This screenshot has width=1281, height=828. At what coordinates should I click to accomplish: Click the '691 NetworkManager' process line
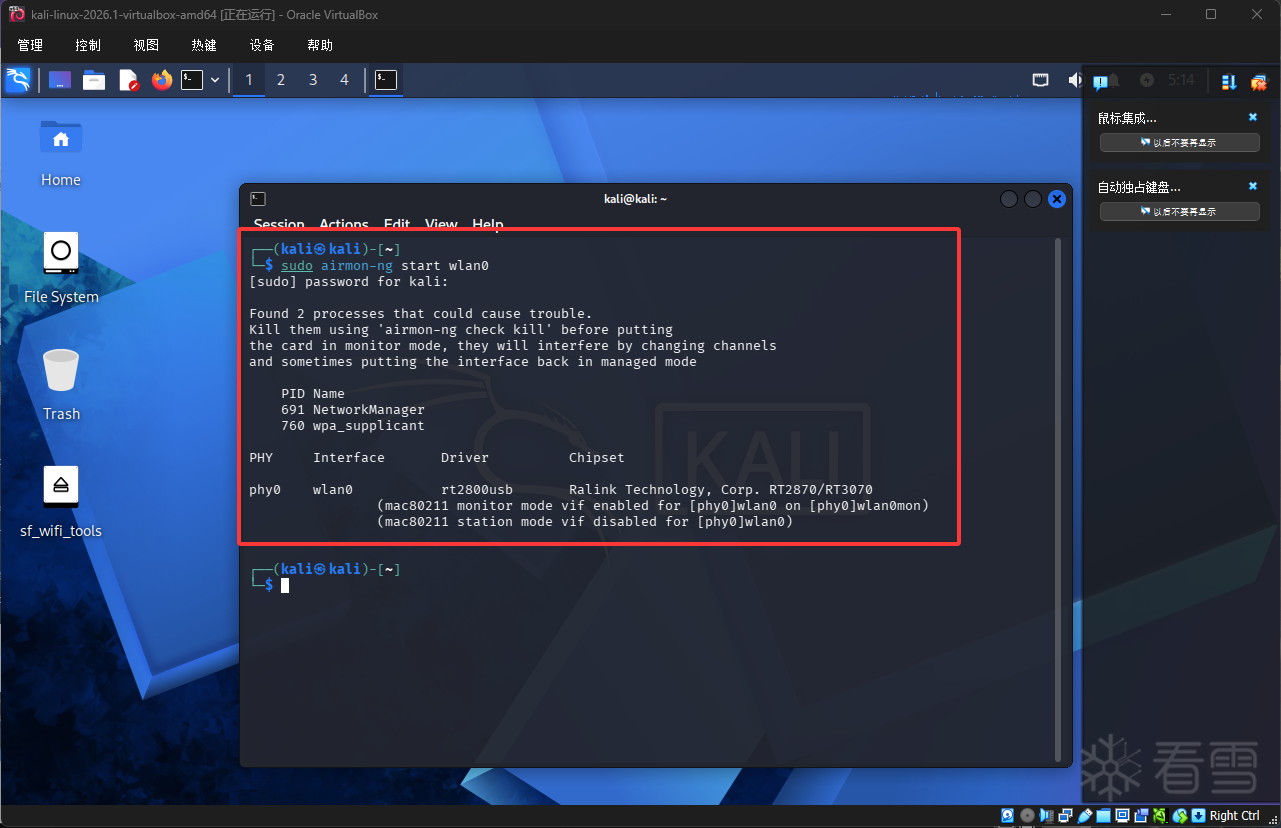click(x=353, y=410)
